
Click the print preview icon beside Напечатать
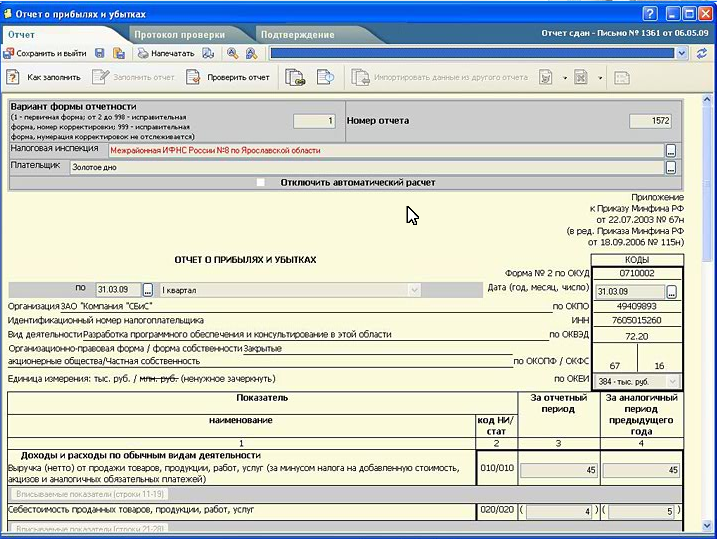click(208, 53)
